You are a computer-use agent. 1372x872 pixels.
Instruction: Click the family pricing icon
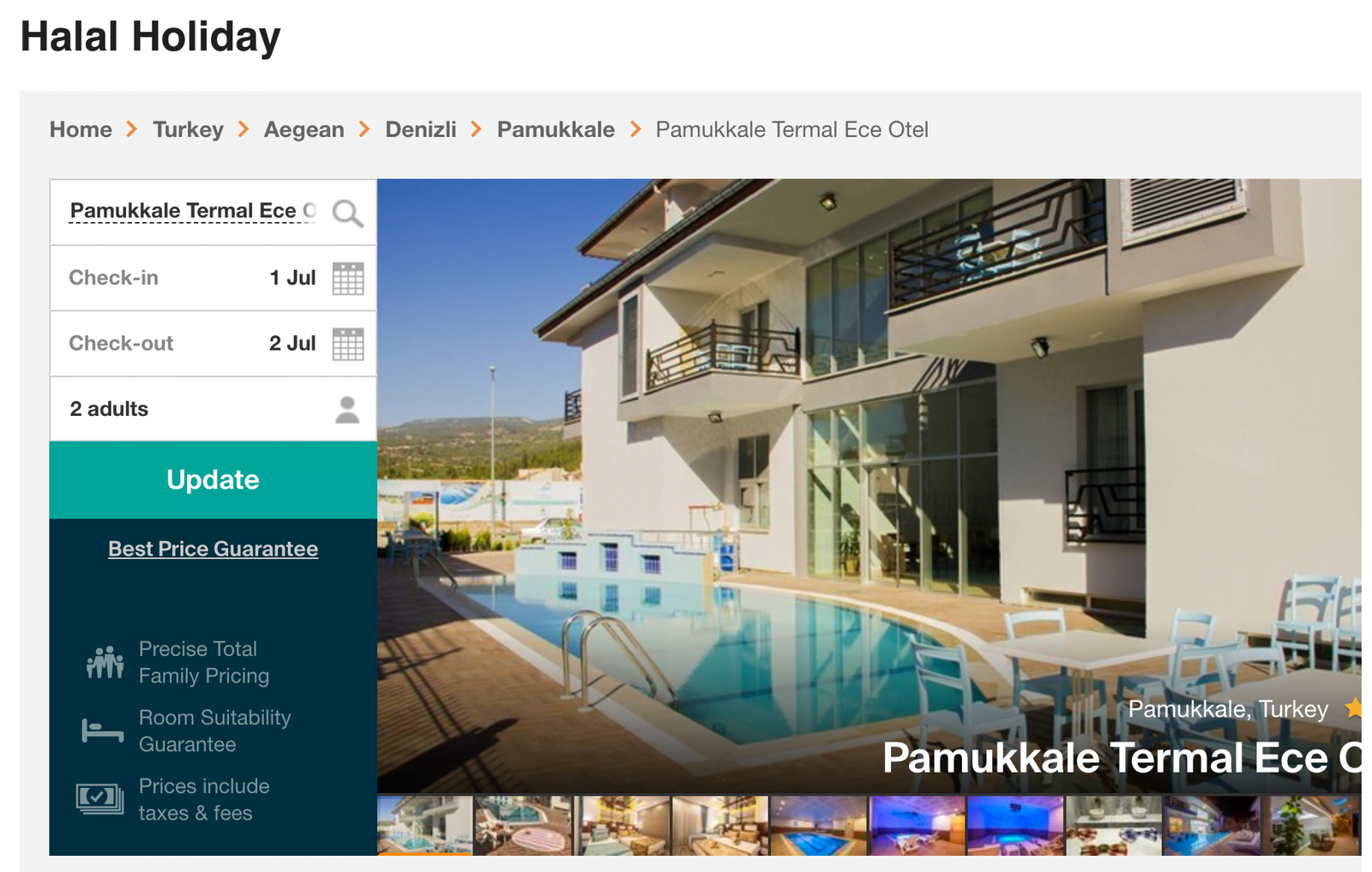[x=105, y=662]
